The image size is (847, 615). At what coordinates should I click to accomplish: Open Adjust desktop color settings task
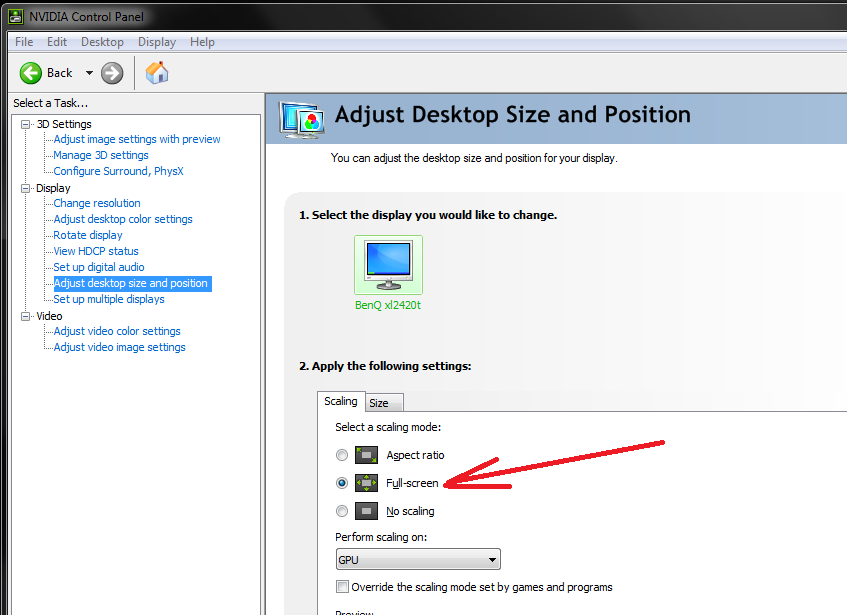click(123, 219)
